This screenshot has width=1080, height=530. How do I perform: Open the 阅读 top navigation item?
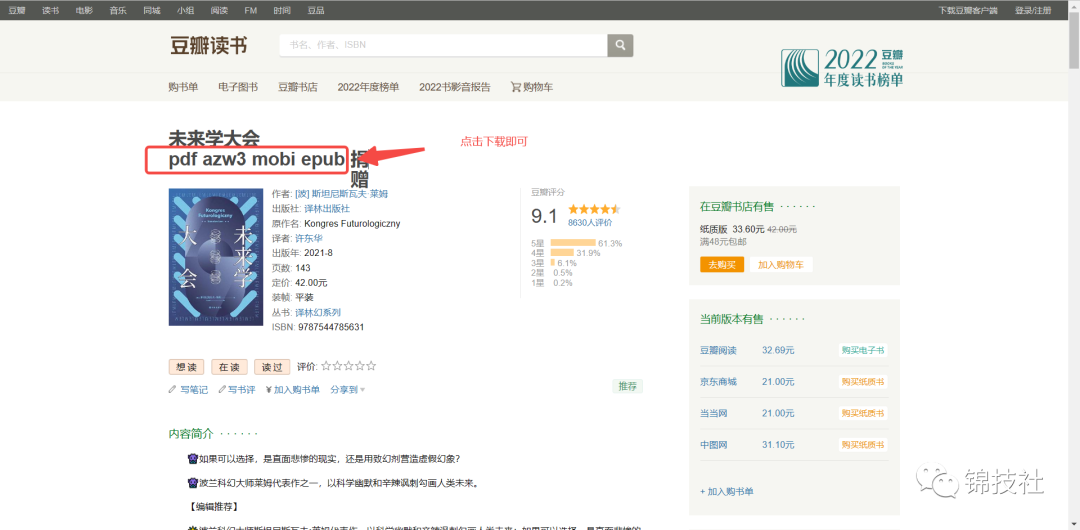tap(219, 10)
